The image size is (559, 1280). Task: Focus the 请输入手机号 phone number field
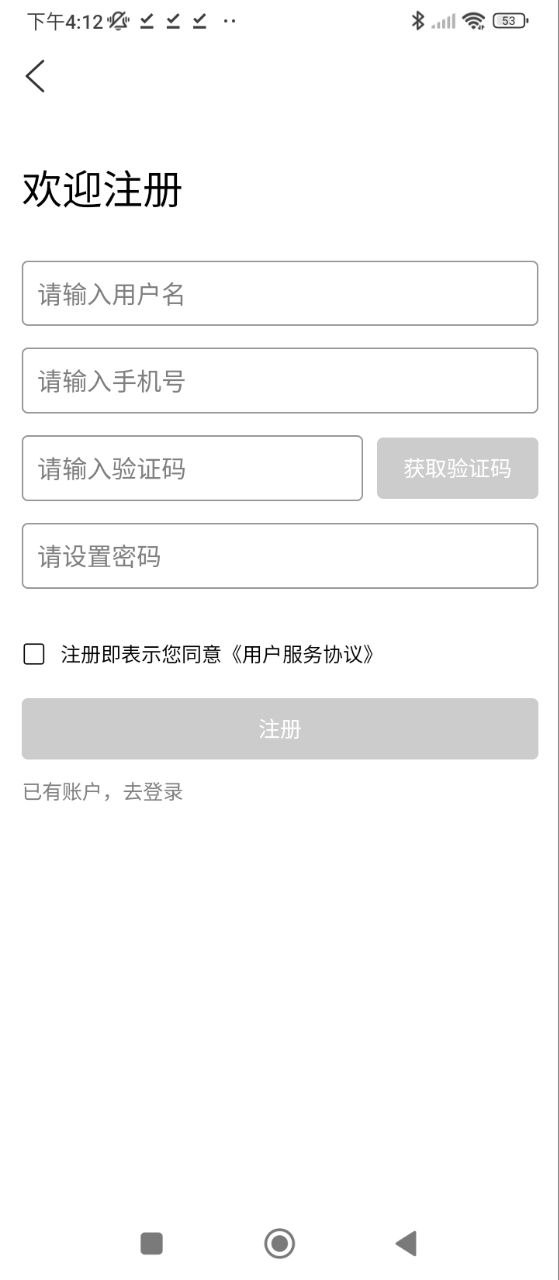[x=280, y=380]
